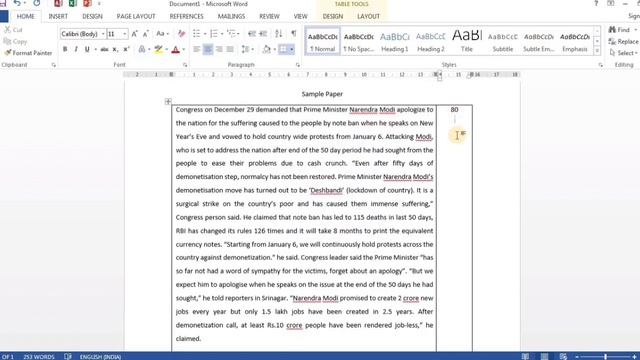640x360 pixels.
Task: Open the Paragraph dialog launcher
Action: [298, 65]
